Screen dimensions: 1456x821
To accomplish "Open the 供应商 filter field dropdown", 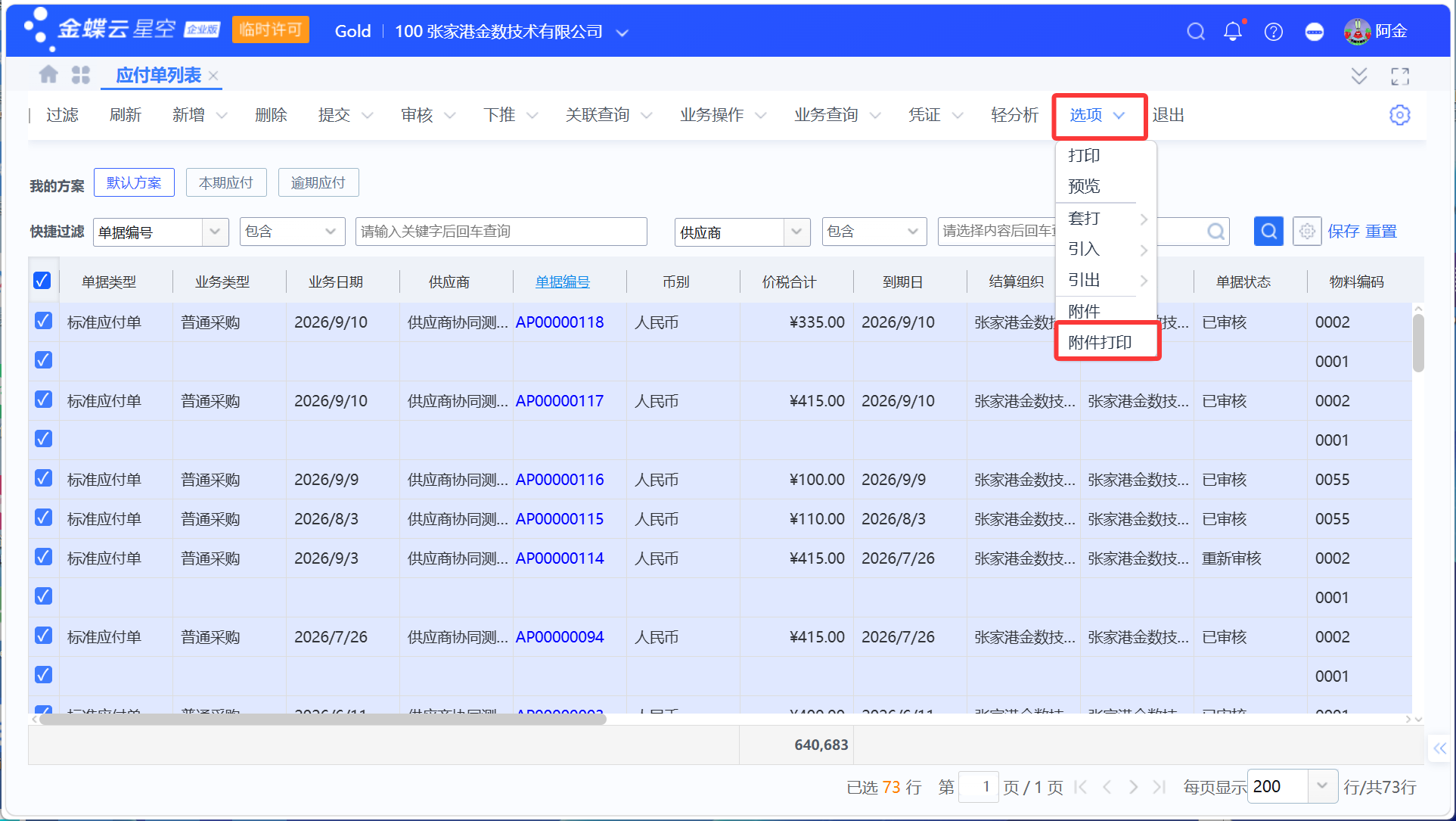I will click(x=796, y=232).
